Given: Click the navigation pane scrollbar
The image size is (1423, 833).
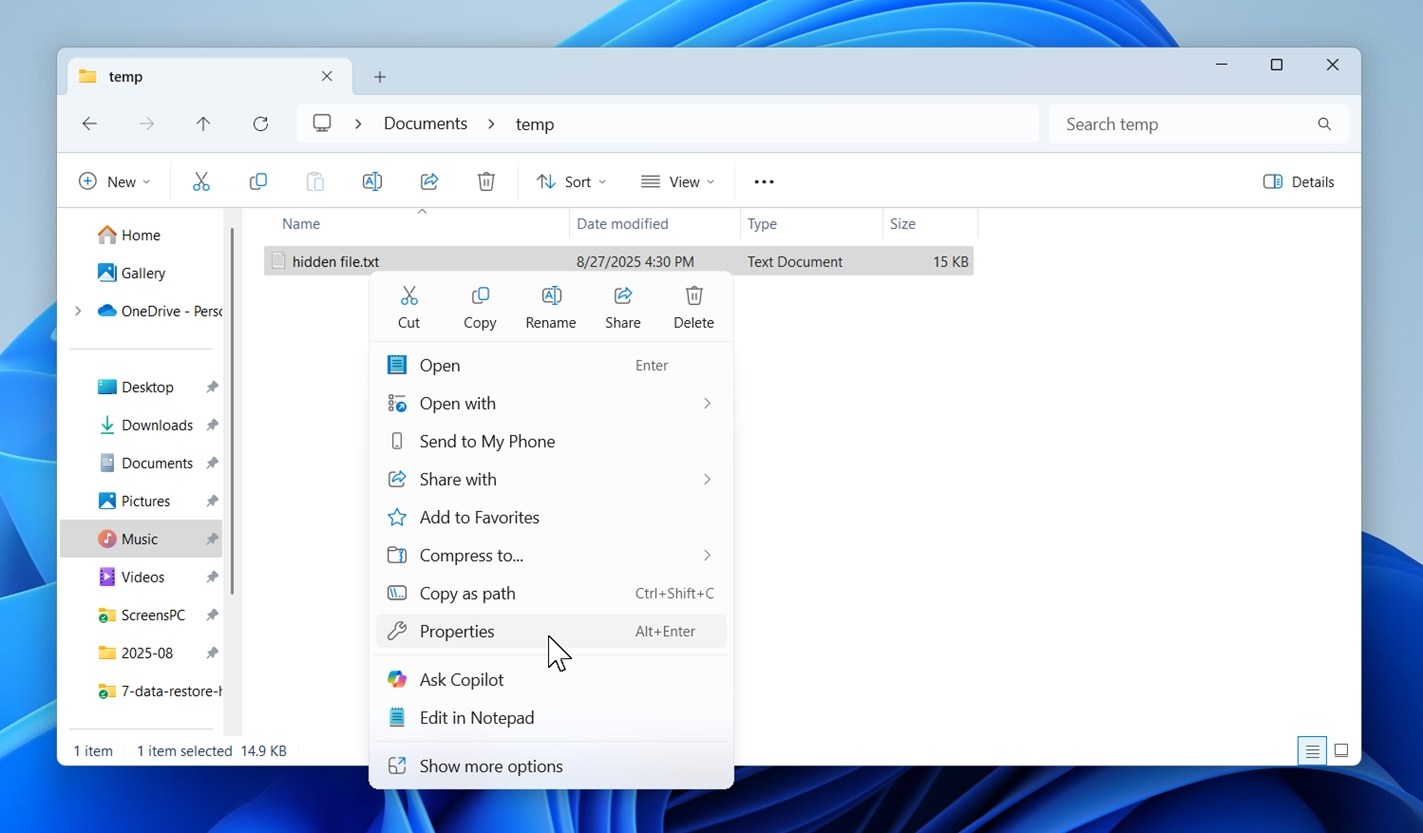Looking at the screenshot, I should point(233,412).
